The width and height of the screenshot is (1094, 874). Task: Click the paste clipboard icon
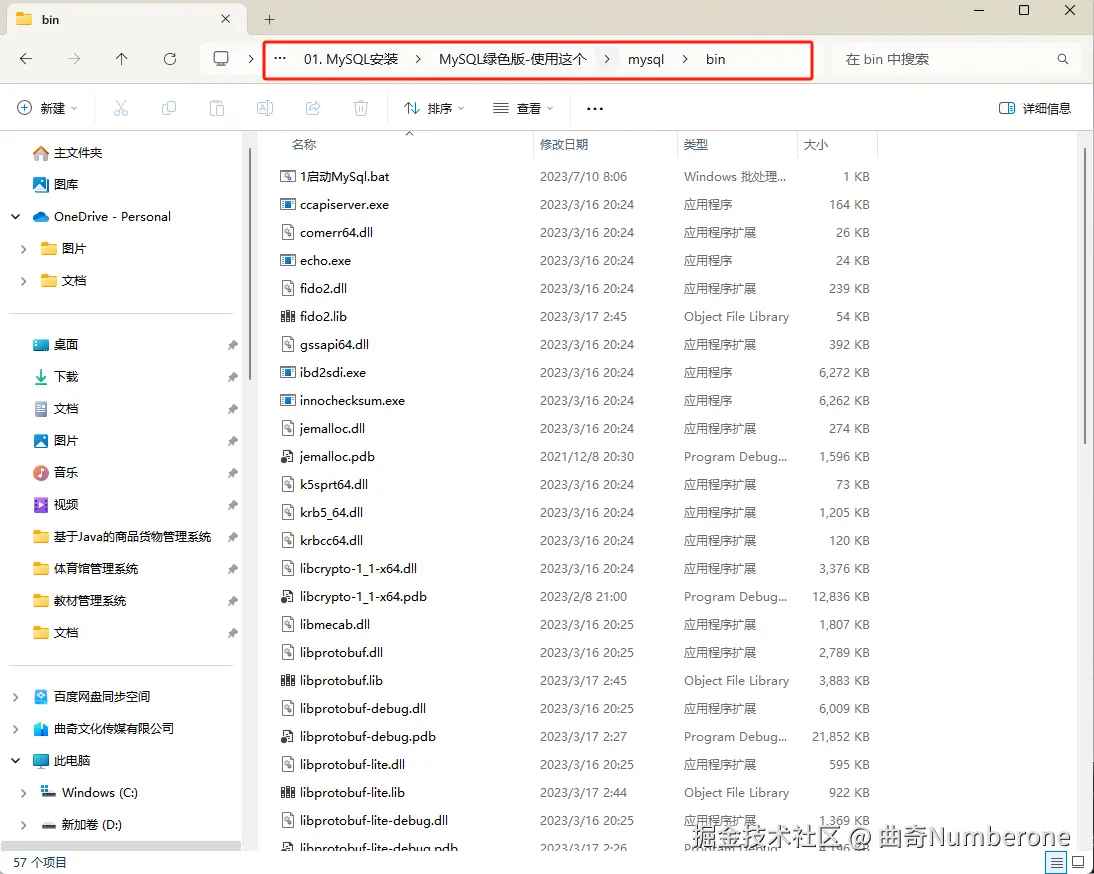coord(217,108)
